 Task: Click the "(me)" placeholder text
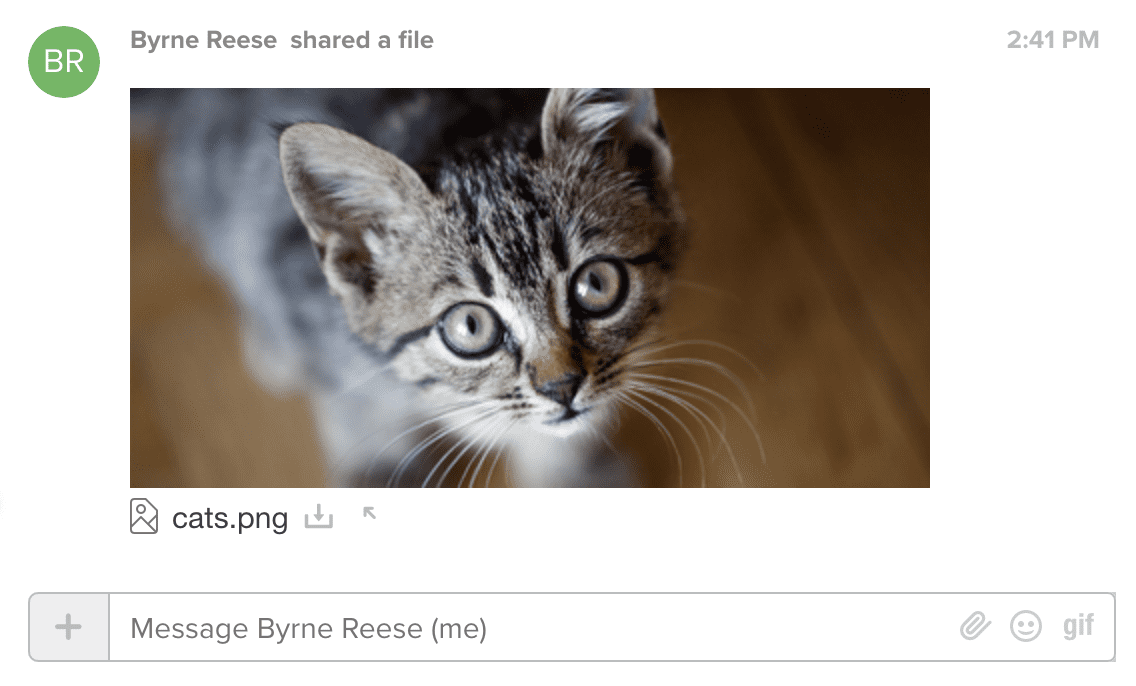point(458,629)
